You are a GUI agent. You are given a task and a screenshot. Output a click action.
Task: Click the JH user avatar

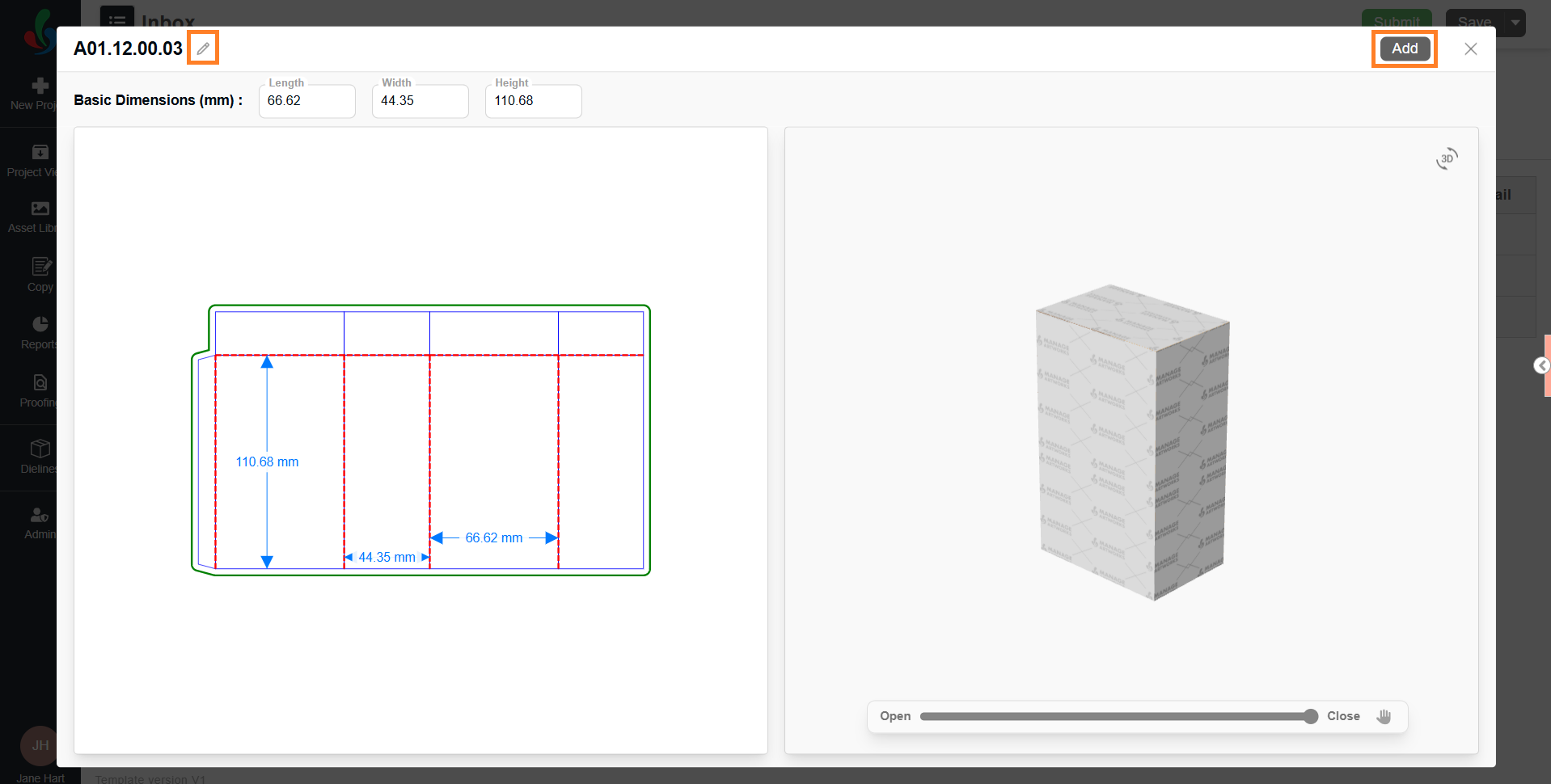pyautogui.click(x=40, y=745)
